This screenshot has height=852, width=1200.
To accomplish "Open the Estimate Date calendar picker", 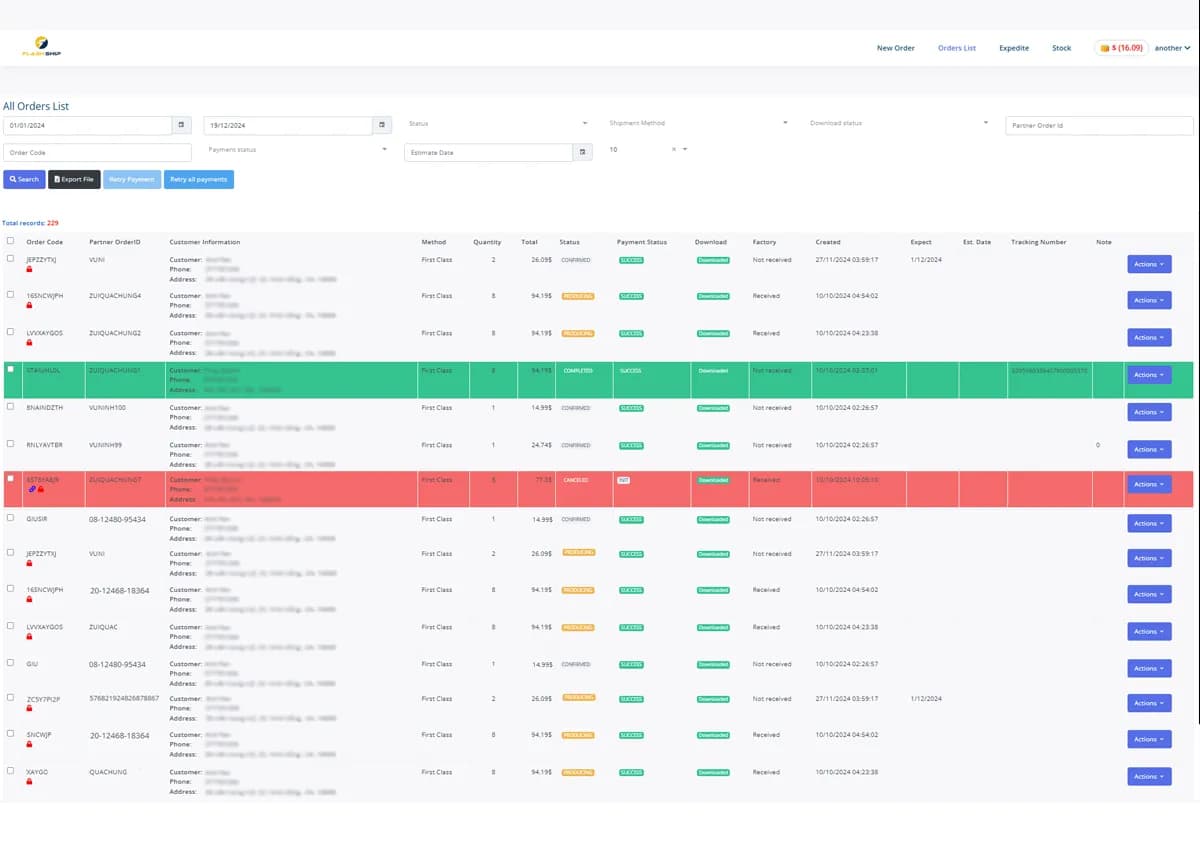I will point(582,152).
